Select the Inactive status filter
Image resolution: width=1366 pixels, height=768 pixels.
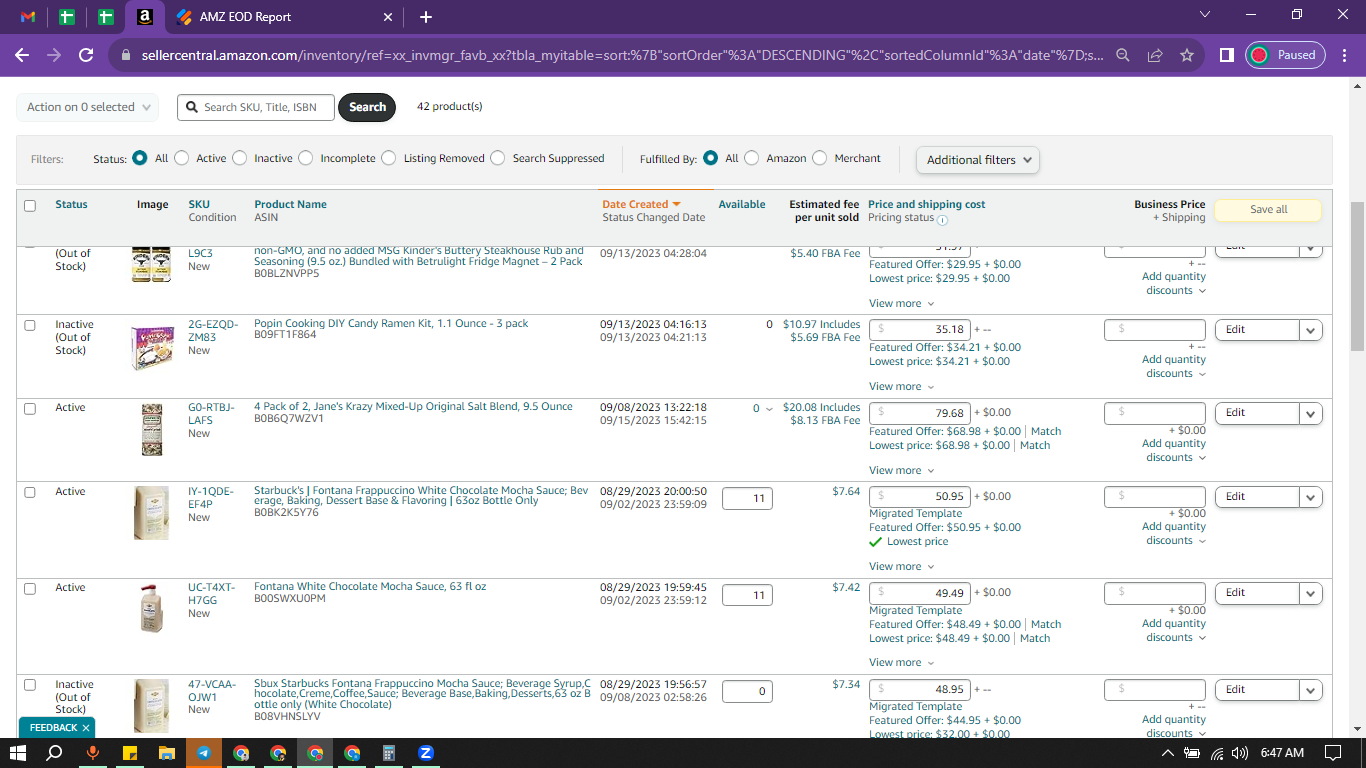click(x=240, y=158)
